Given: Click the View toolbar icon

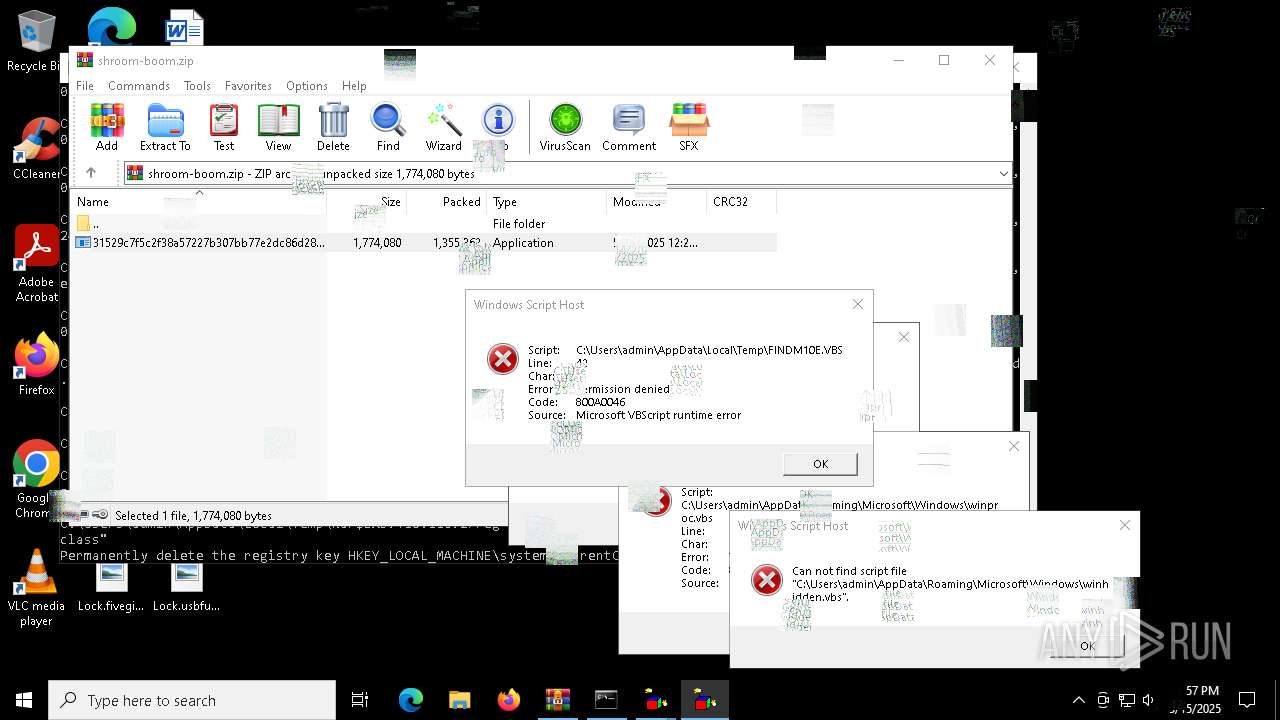Looking at the screenshot, I should tap(278, 127).
